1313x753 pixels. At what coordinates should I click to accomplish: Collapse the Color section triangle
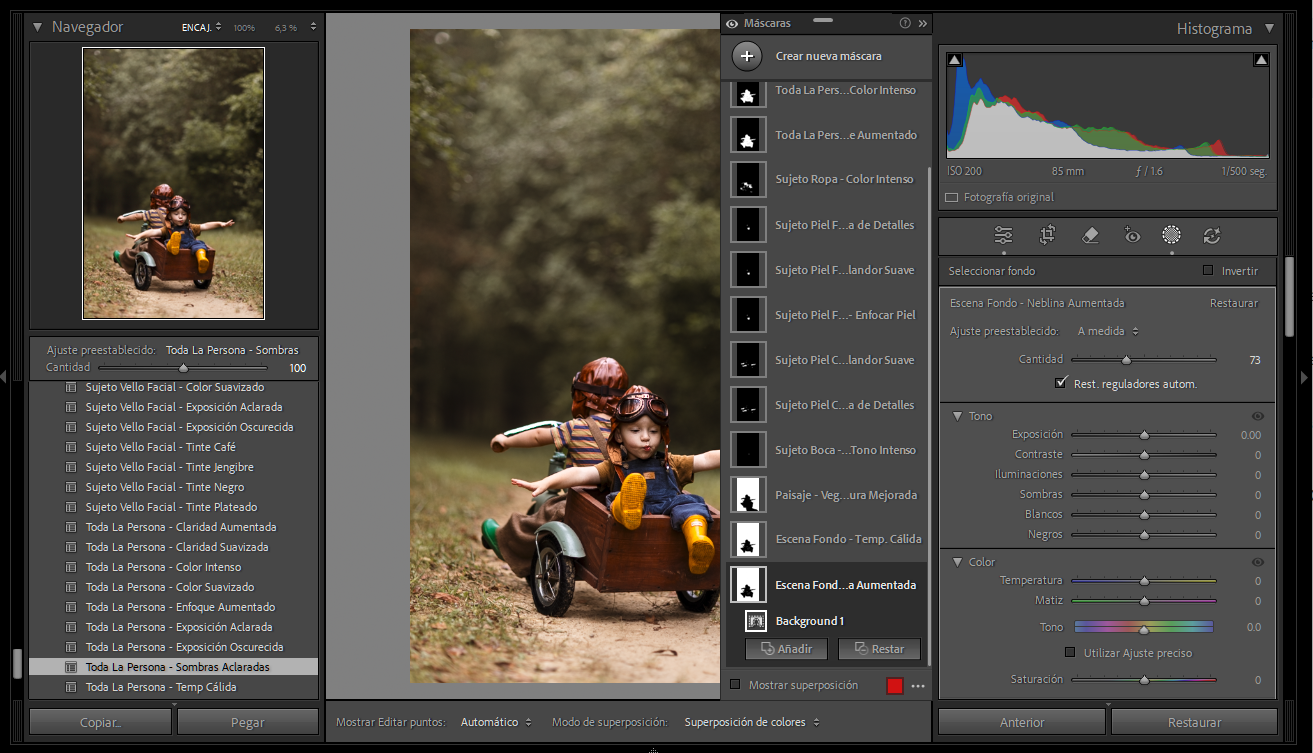957,562
